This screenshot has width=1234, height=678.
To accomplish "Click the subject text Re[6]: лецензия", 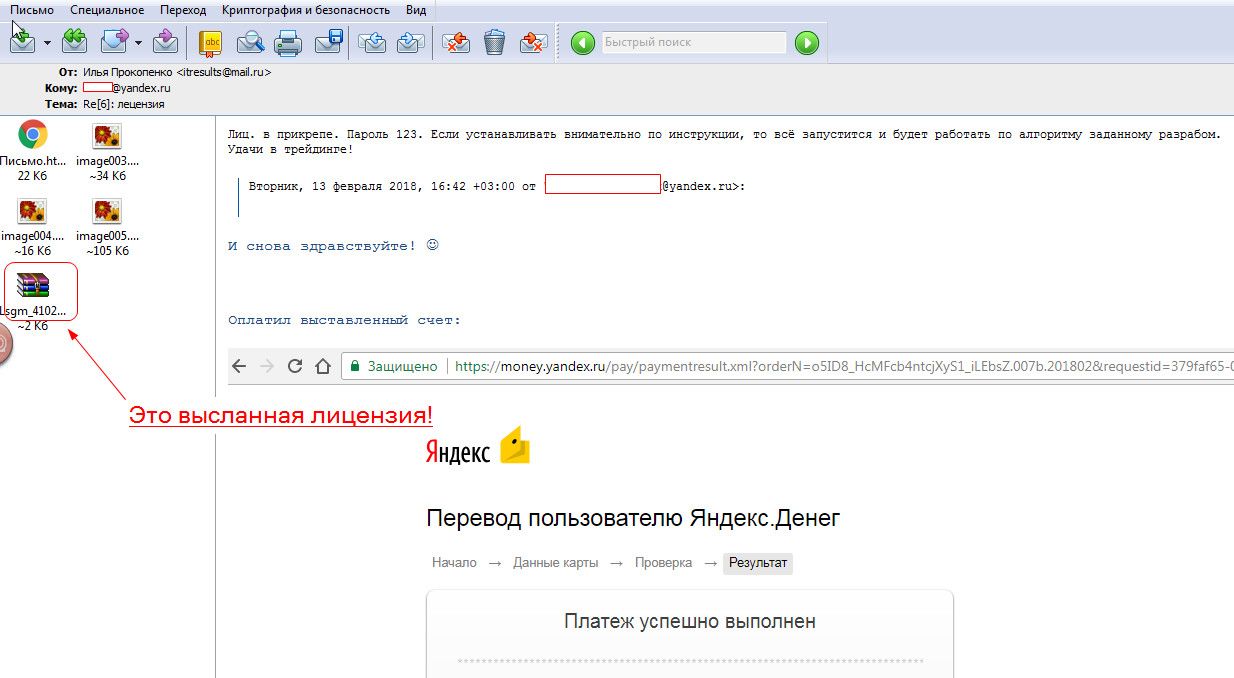I will [x=124, y=104].
